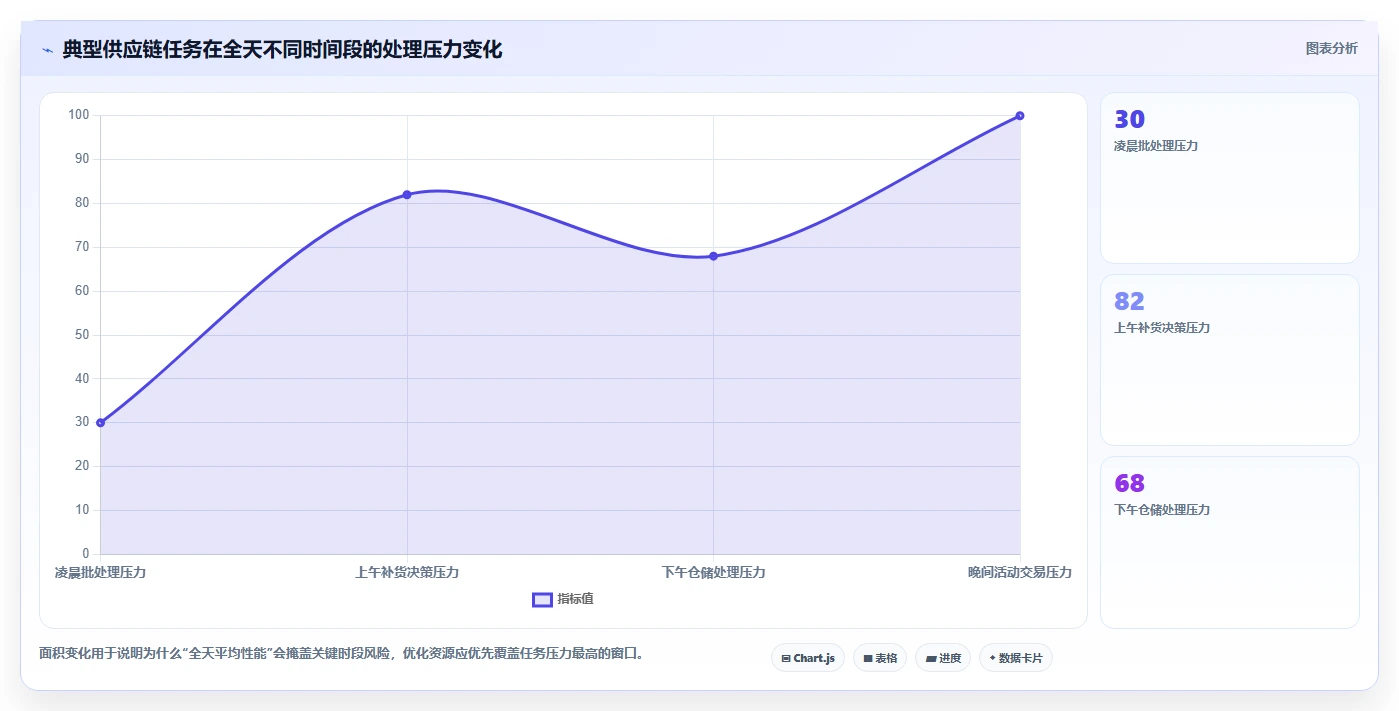Select the Chart.js tag chip

coord(808,658)
